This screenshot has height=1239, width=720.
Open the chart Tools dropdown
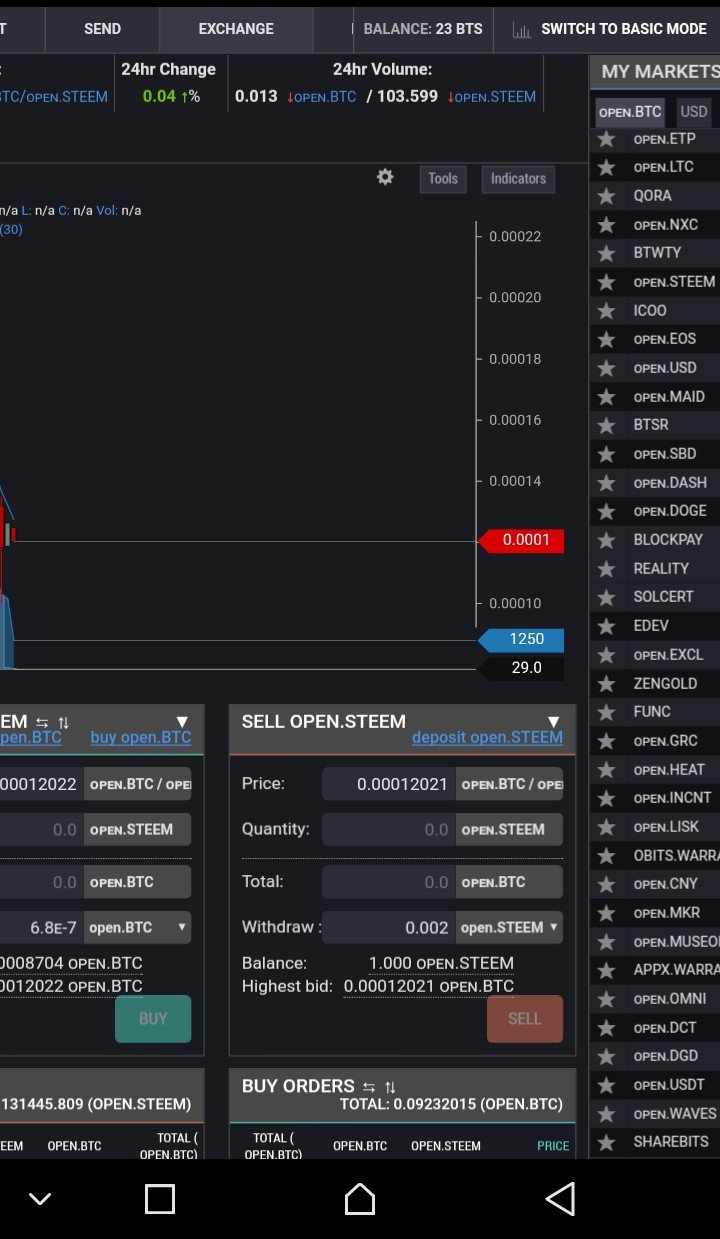pos(443,179)
